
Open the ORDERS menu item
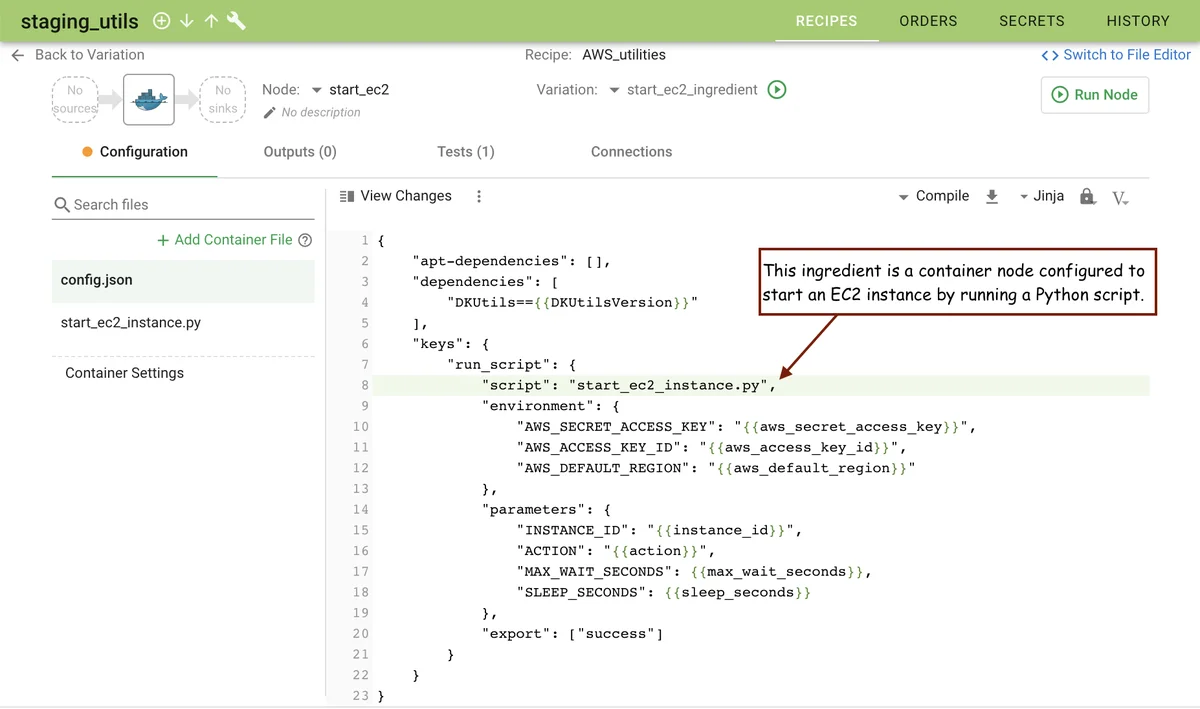click(x=928, y=21)
